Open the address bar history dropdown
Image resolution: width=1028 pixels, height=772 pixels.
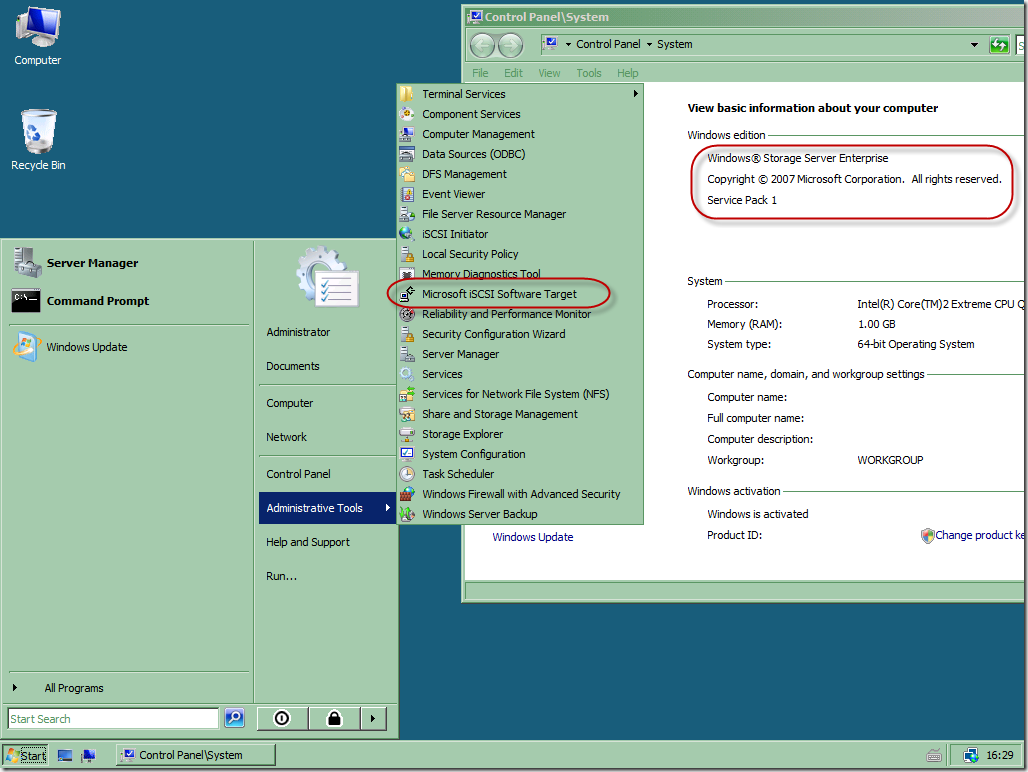974,45
